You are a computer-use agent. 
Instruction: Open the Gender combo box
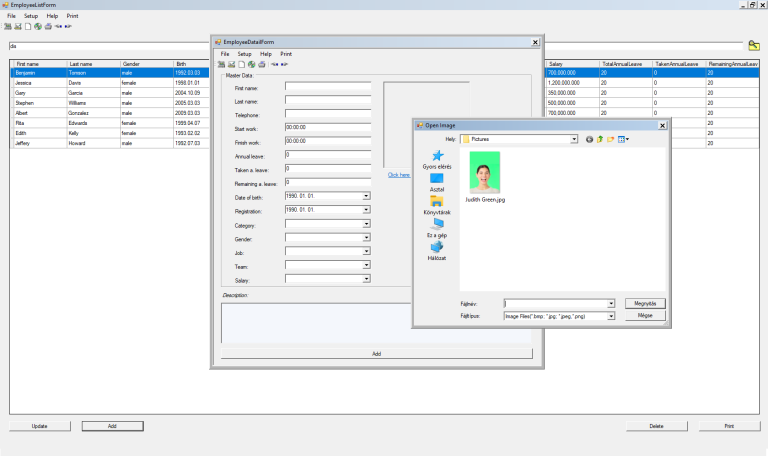tap(366, 239)
